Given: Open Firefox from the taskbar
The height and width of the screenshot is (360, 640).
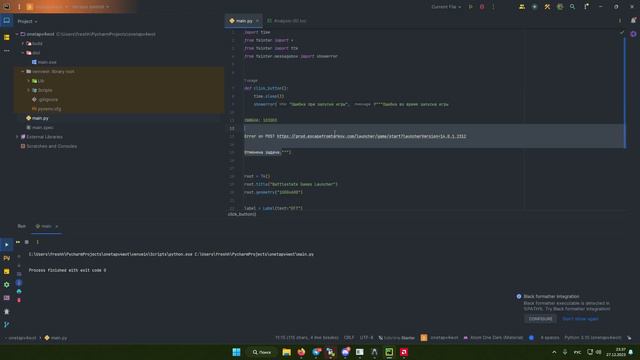Looking at the screenshot, I should click(x=301, y=352).
